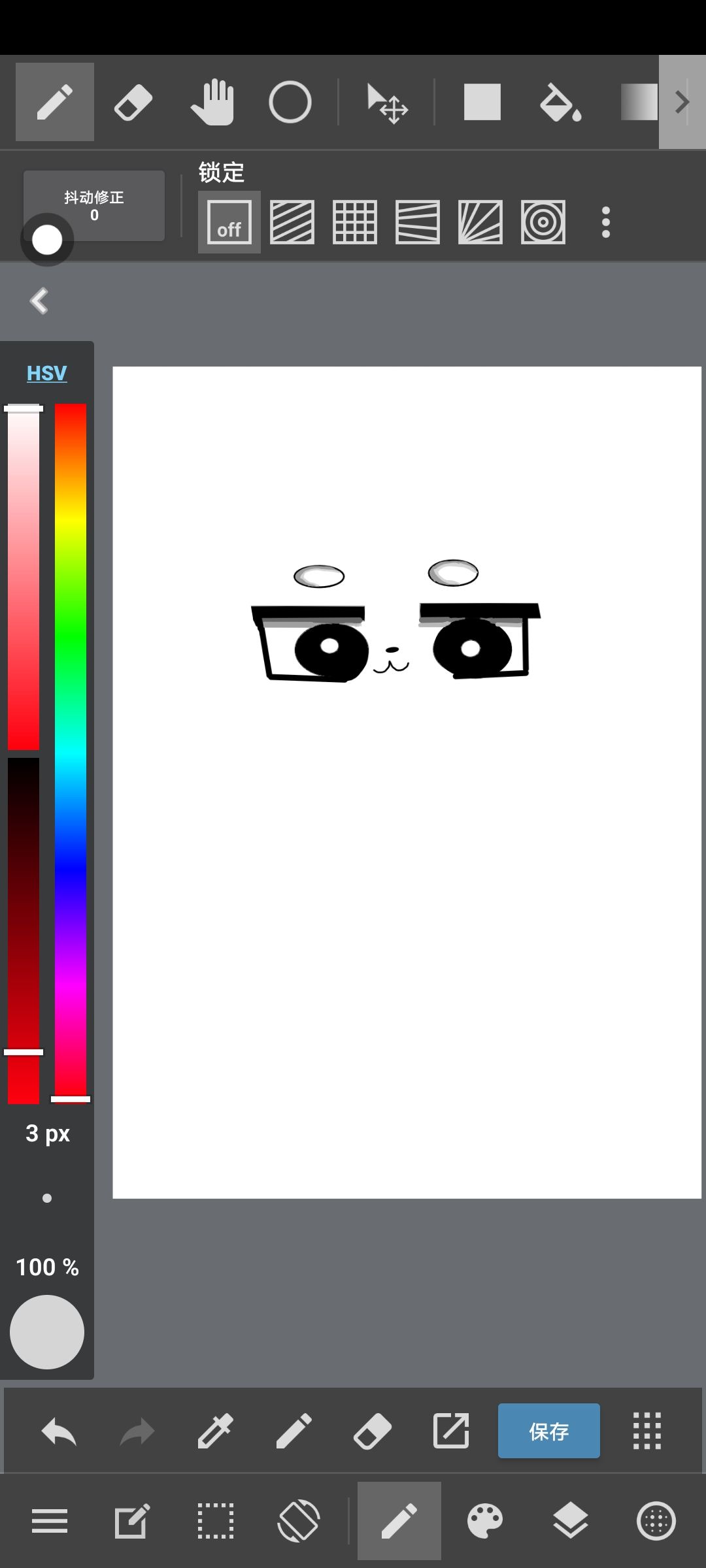Open the circular dotted materials icon

[656, 1521]
